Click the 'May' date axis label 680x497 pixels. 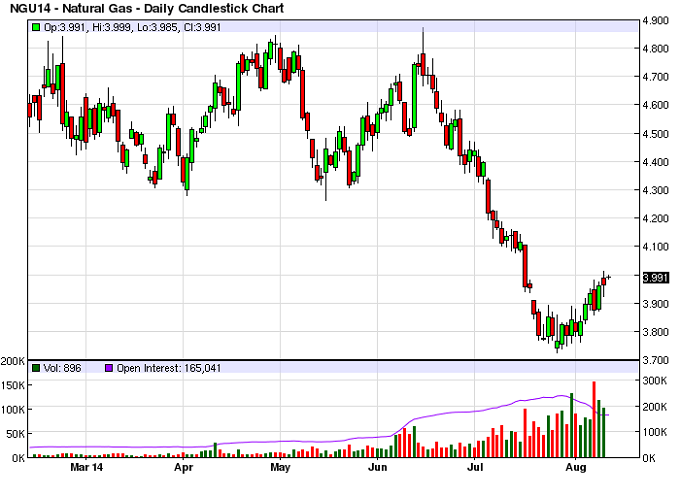pyautogui.click(x=280, y=468)
